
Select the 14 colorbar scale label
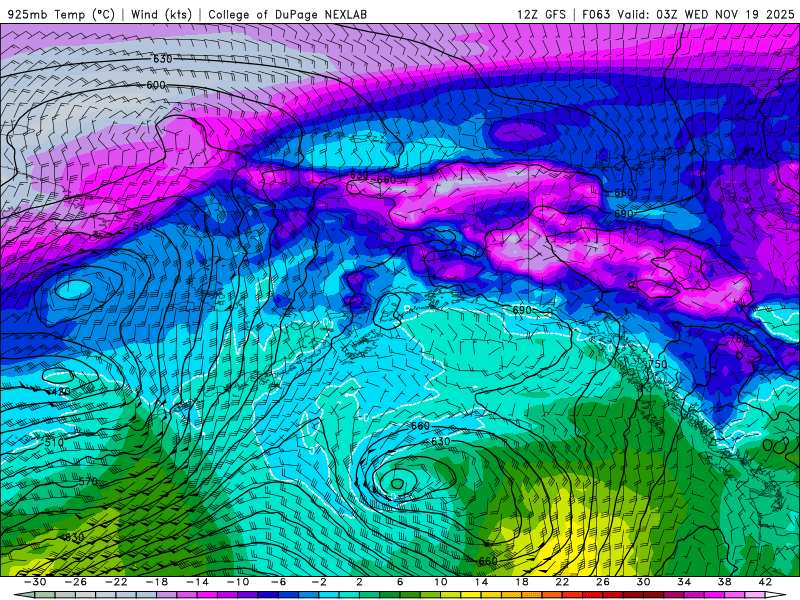click(x=481, y=582)
